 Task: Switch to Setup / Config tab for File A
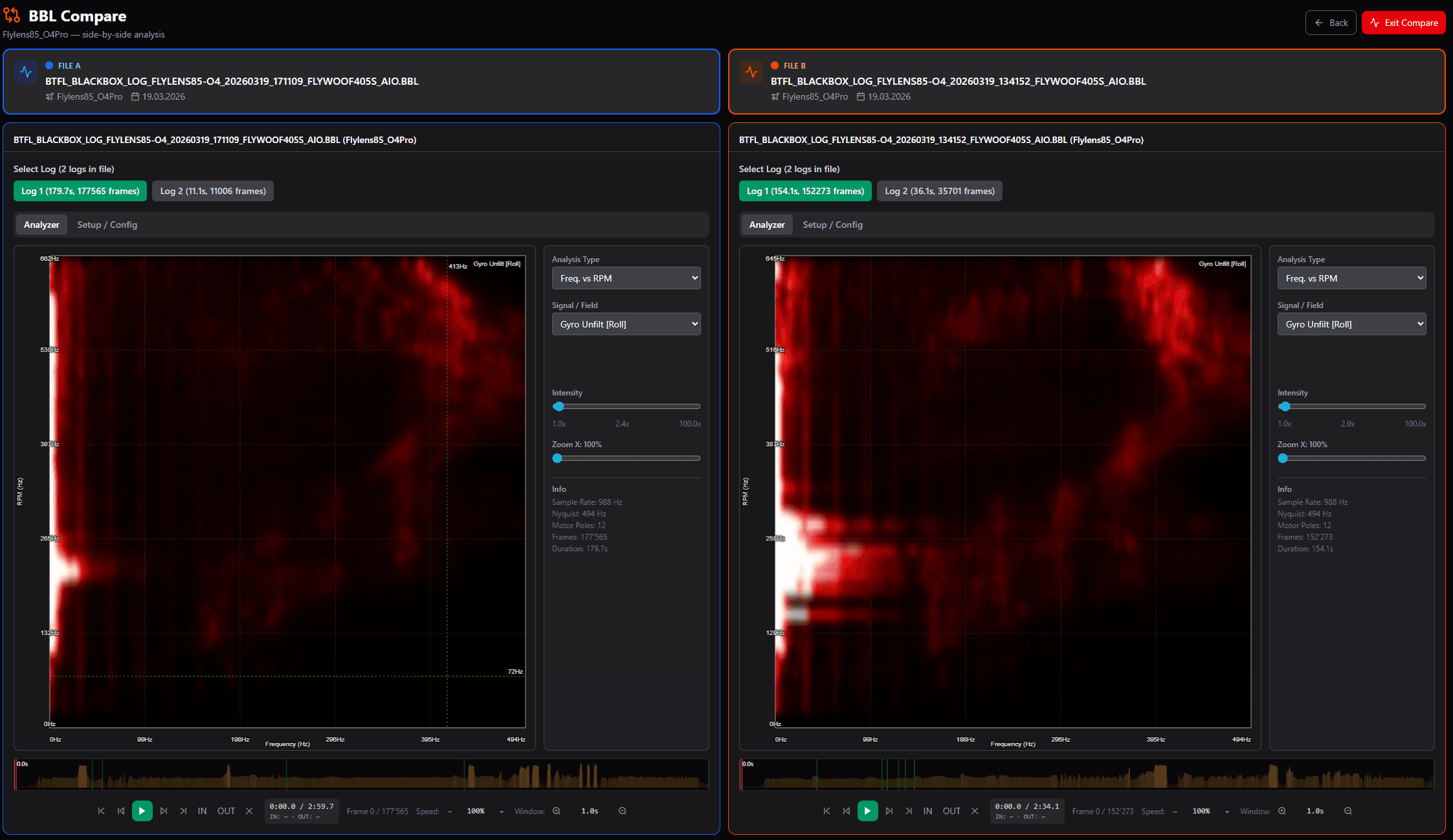[x=107, y=225]
